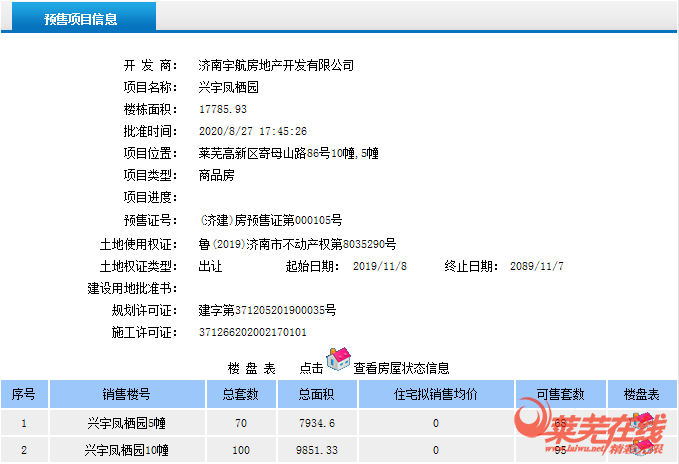Click total area cell 7934.6
The width and height of the screenshot is (679, 464).
click(x=317, y=423)
